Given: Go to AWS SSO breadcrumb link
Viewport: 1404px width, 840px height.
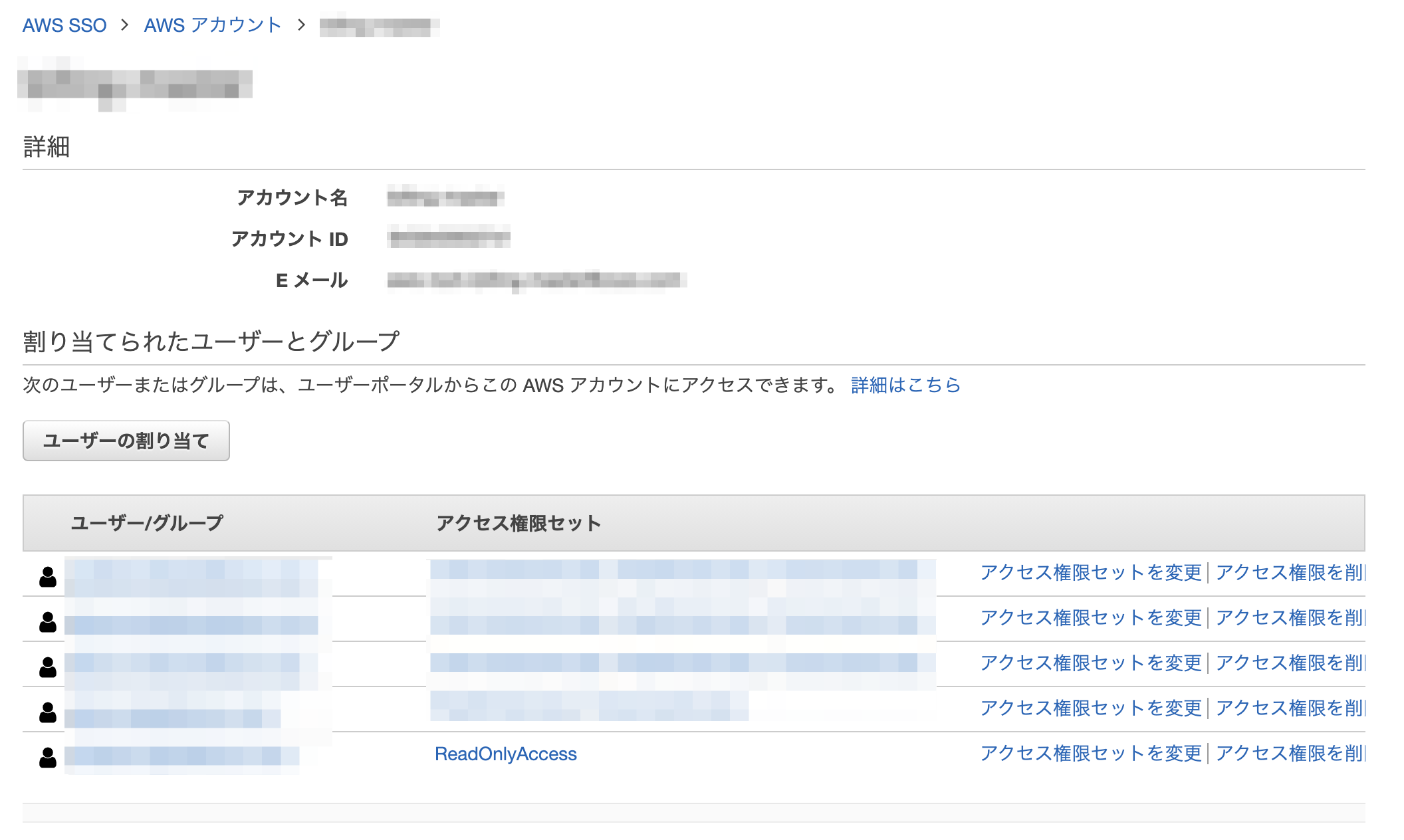Looking at the screenshot, I should [64, 25].
